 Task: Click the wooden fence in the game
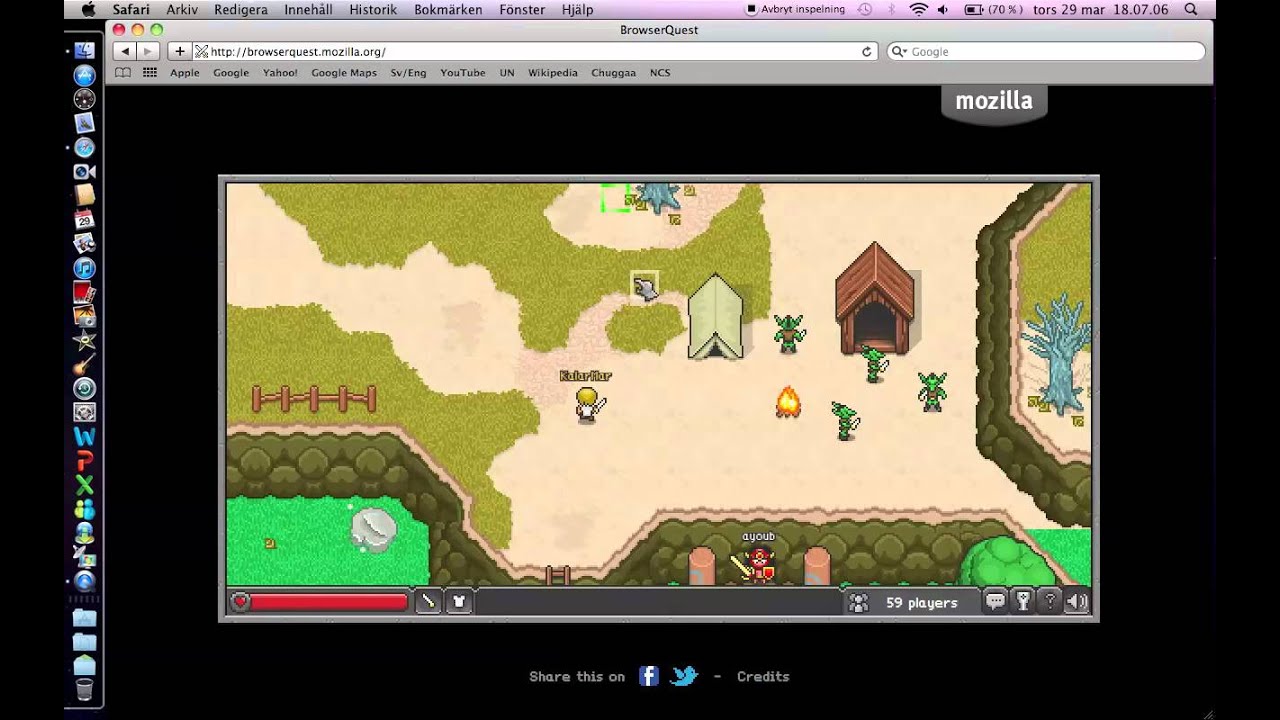click(x=314, y=399)
